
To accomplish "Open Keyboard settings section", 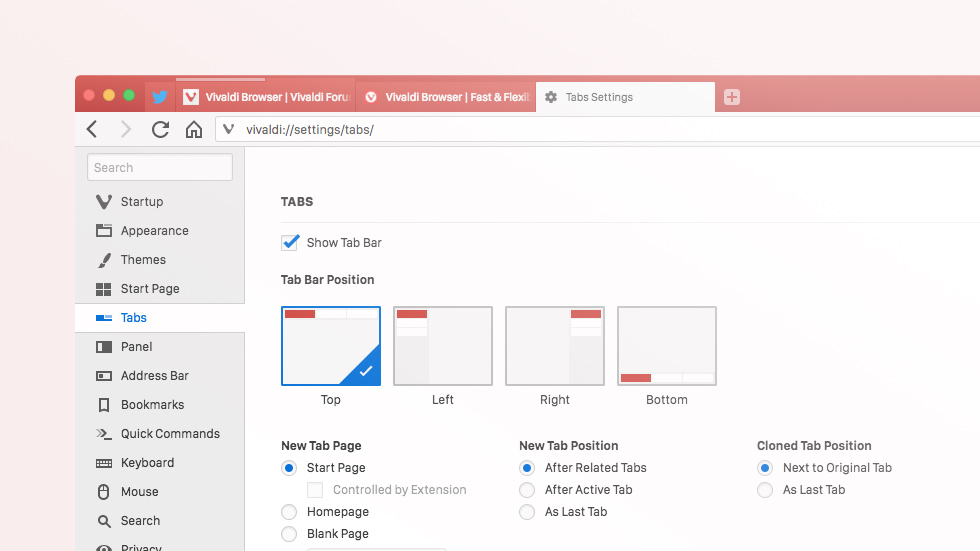I will [x=160, y=463].
